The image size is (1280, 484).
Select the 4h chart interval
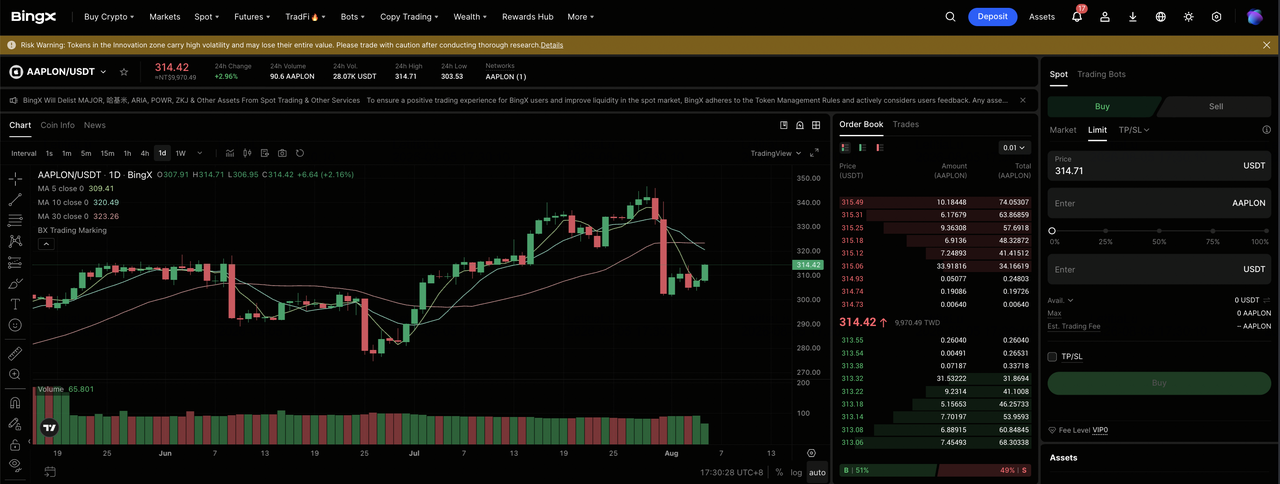tap(145, 153)
